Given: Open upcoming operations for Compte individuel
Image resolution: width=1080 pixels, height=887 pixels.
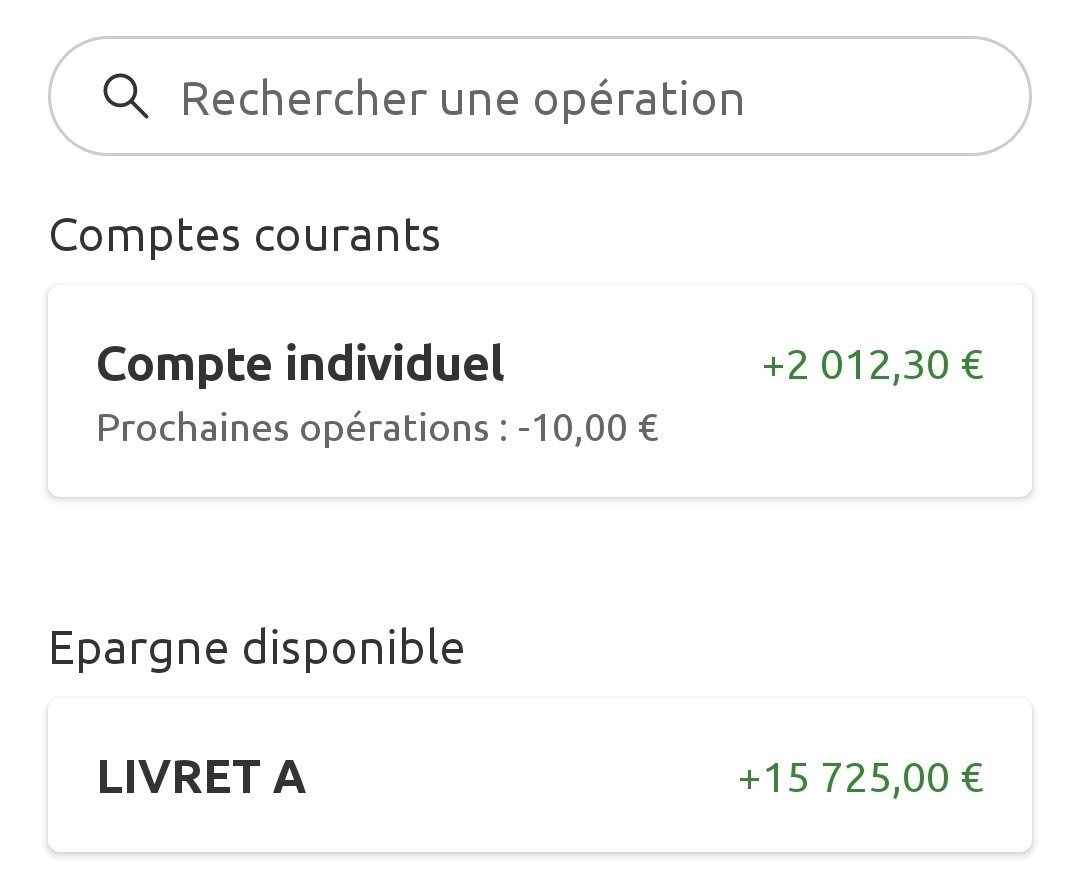Looking at the screenshot, I should 377,427.
